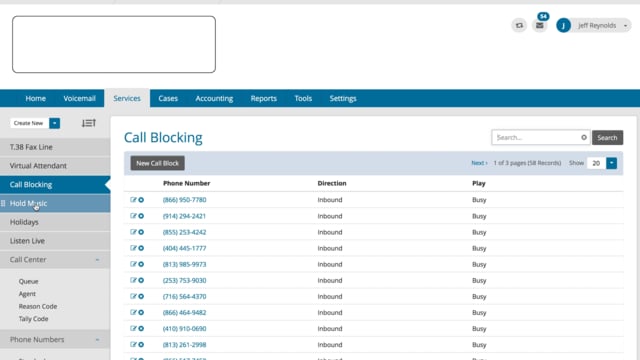640x360 pixels.
Task: Open phone number (410) 910-0690 link
Action: pyautogui.click(x=184, y=329)
